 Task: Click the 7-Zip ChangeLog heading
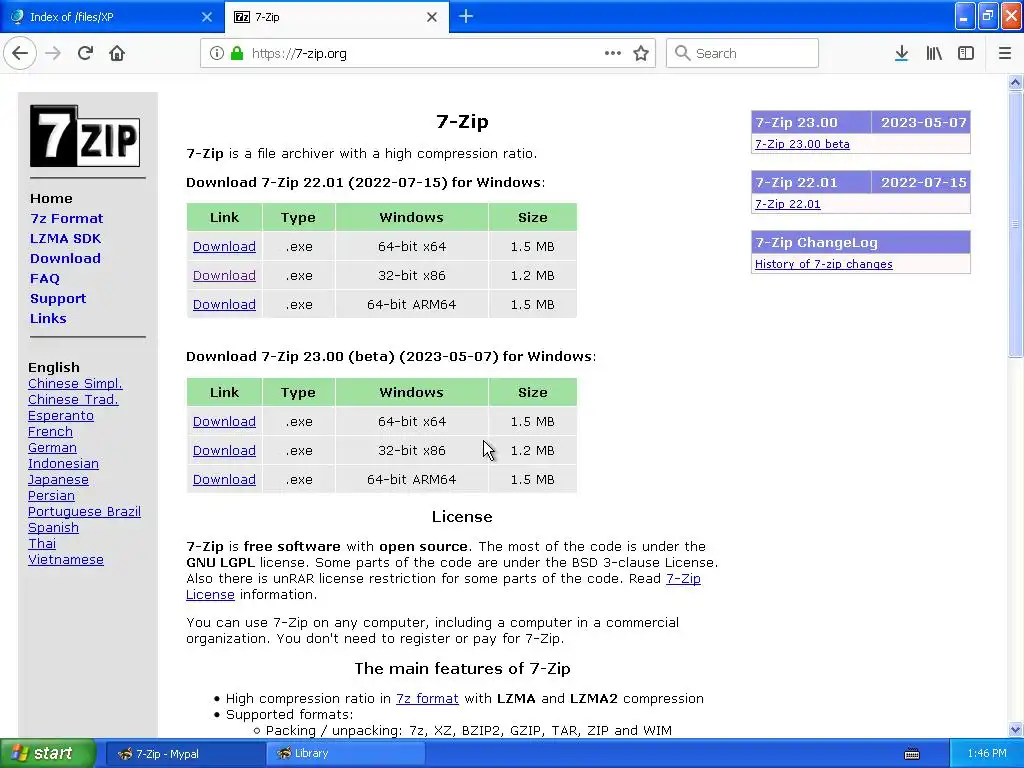861,243
